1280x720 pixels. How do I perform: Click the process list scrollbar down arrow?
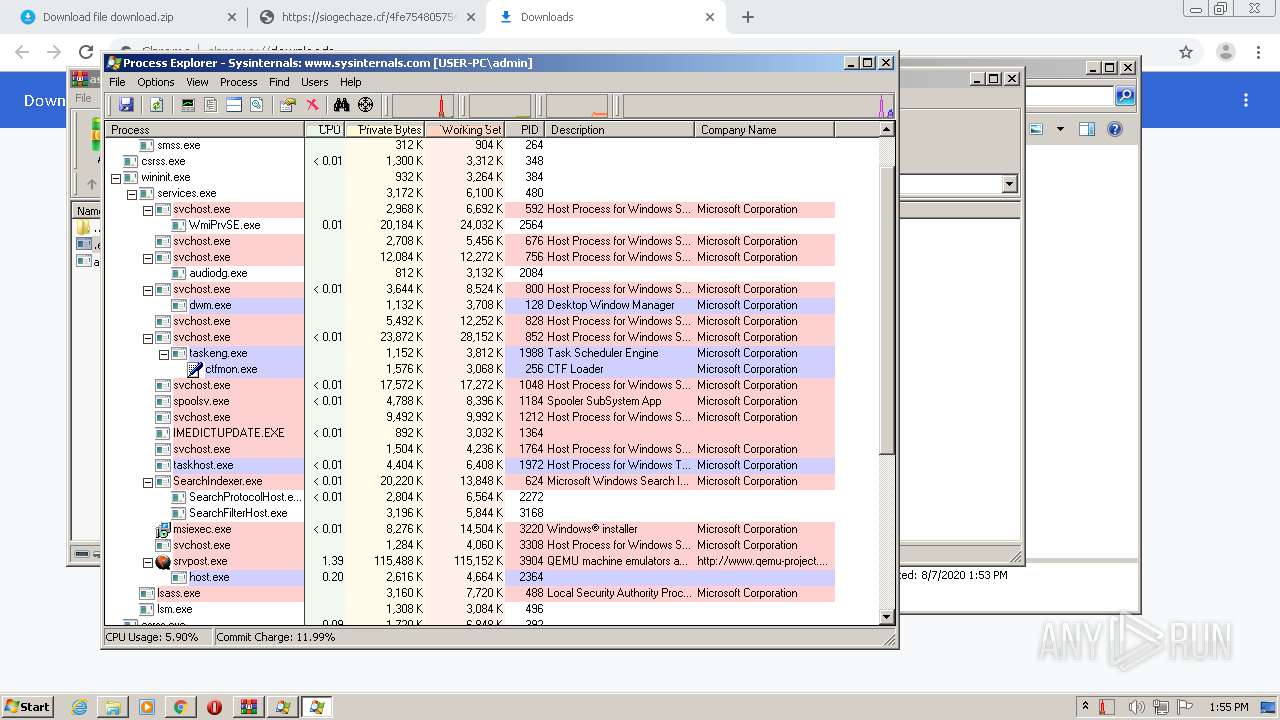tap(887, 617)
